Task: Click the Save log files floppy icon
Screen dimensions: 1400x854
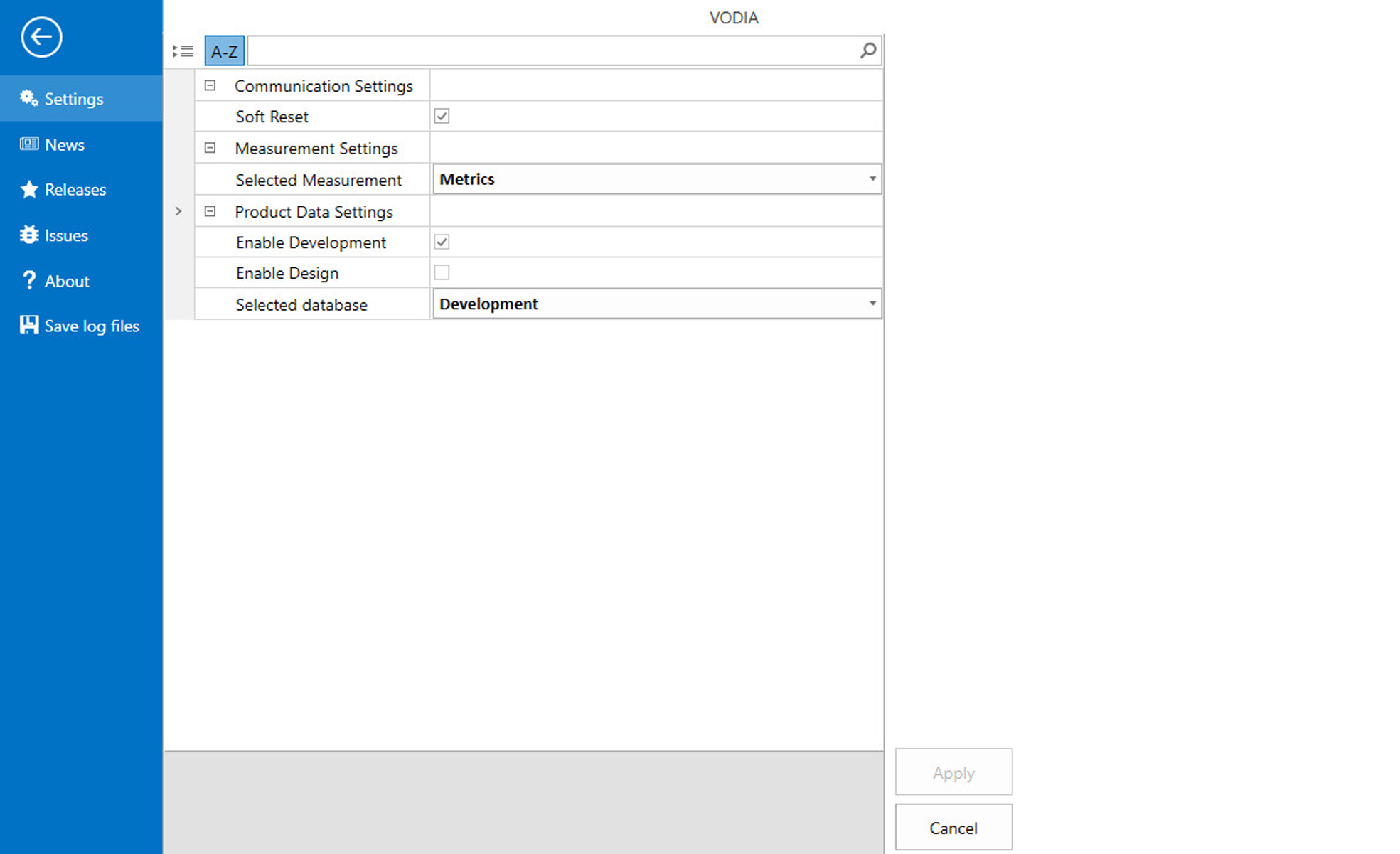Action: pyautogui.click(x=29, y=326)
